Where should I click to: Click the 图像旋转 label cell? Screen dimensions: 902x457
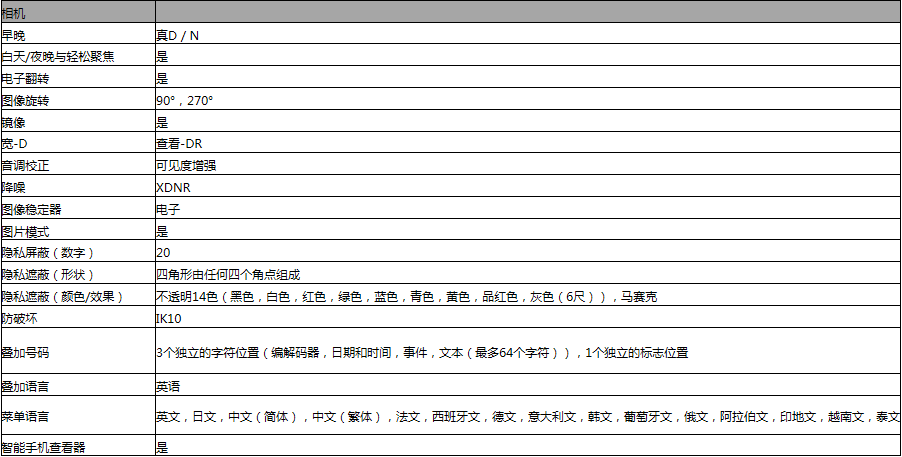(28, 100)
